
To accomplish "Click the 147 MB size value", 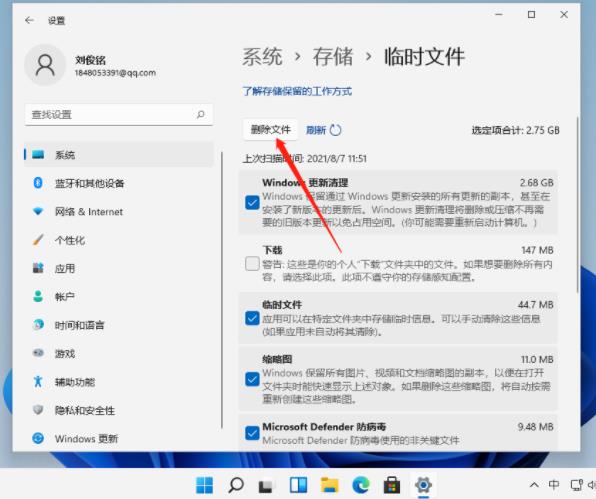I will [537, 250].
